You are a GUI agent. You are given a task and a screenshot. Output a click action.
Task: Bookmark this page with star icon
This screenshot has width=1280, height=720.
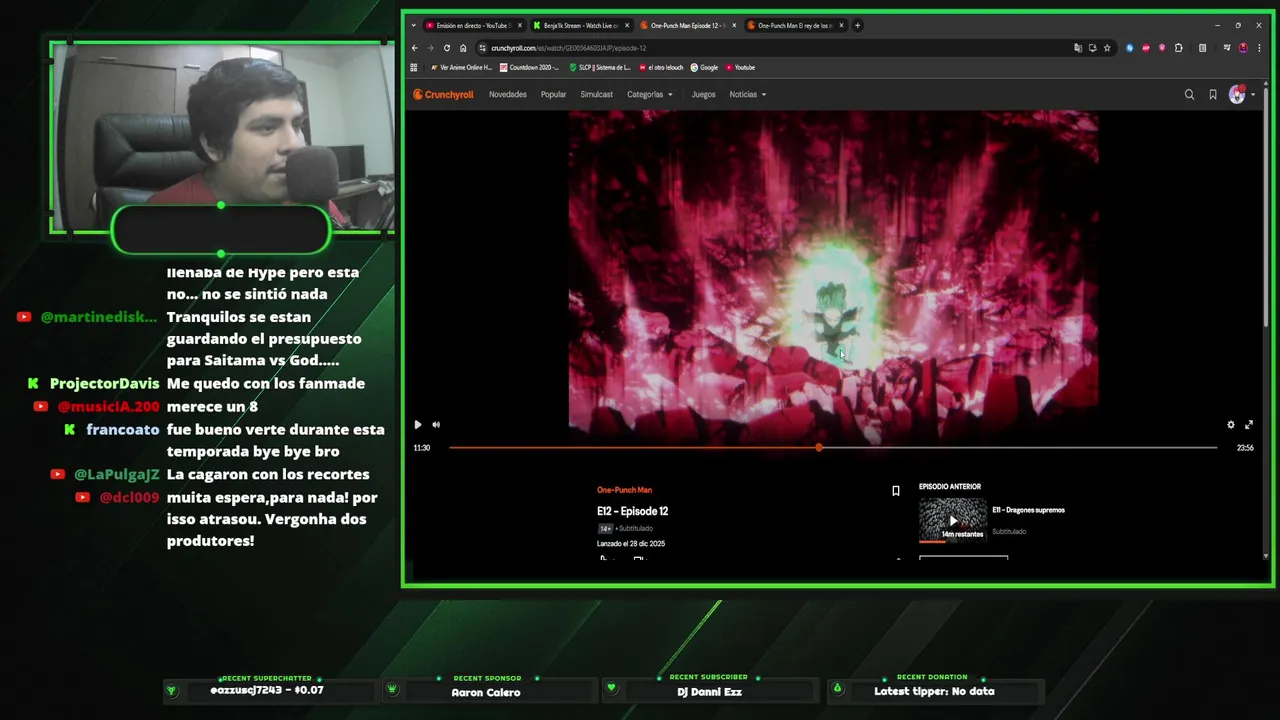[x=1107, y=48]
